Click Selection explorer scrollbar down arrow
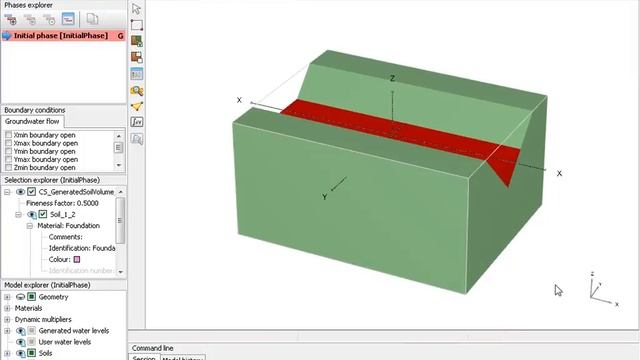 tap(120, 272)
